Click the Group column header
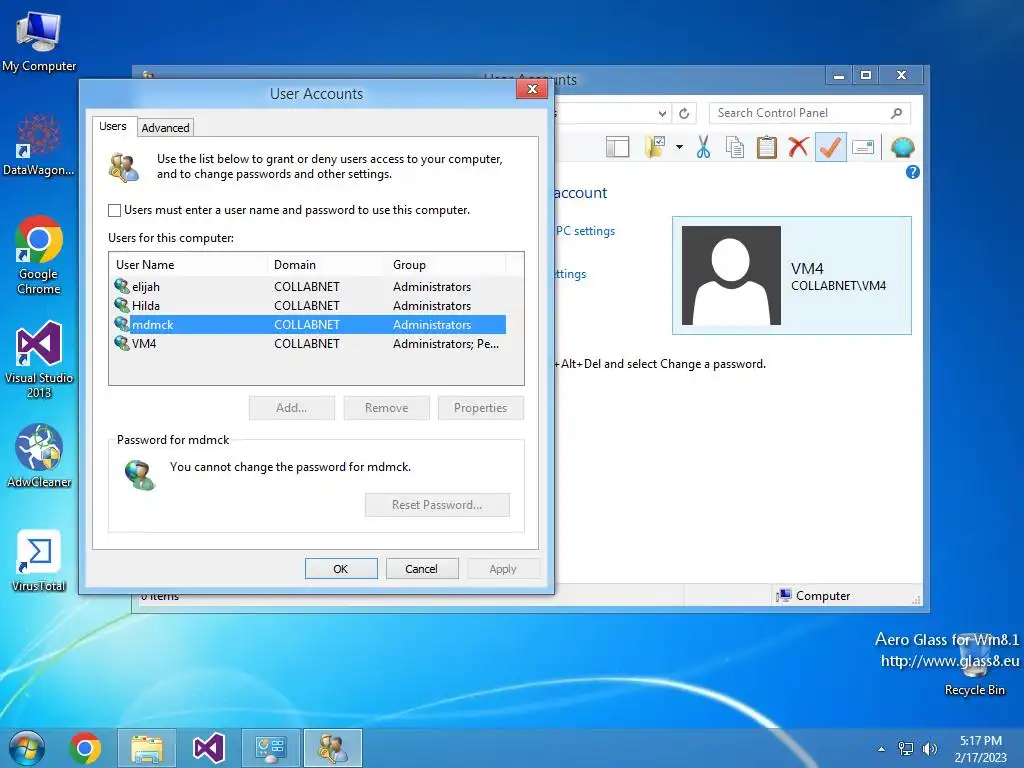The height and width of the screenshot is (768, 1024). click(x=446, y=264)
